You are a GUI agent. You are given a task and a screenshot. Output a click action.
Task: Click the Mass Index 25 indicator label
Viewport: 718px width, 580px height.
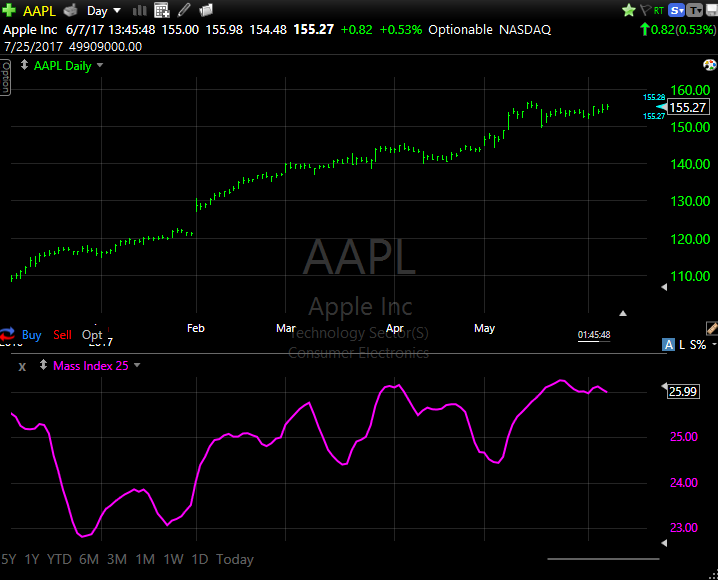[x=91, y=366]
